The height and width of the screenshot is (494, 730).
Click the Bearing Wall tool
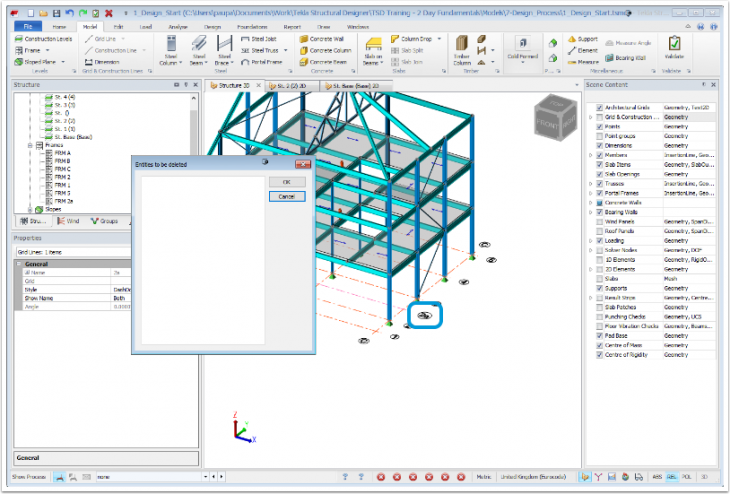[625, 58]
